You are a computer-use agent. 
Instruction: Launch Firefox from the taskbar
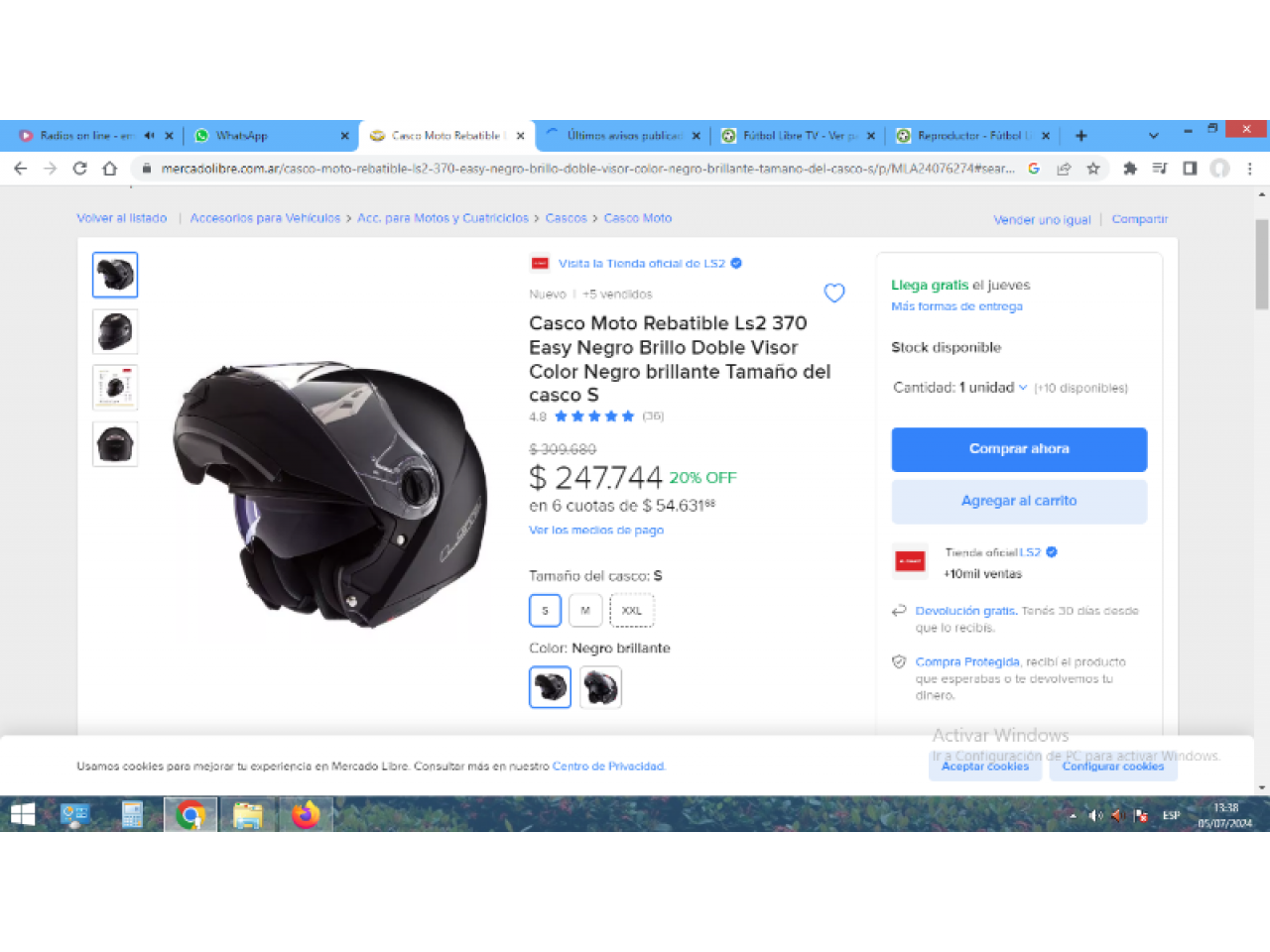[x=306, y=815]
